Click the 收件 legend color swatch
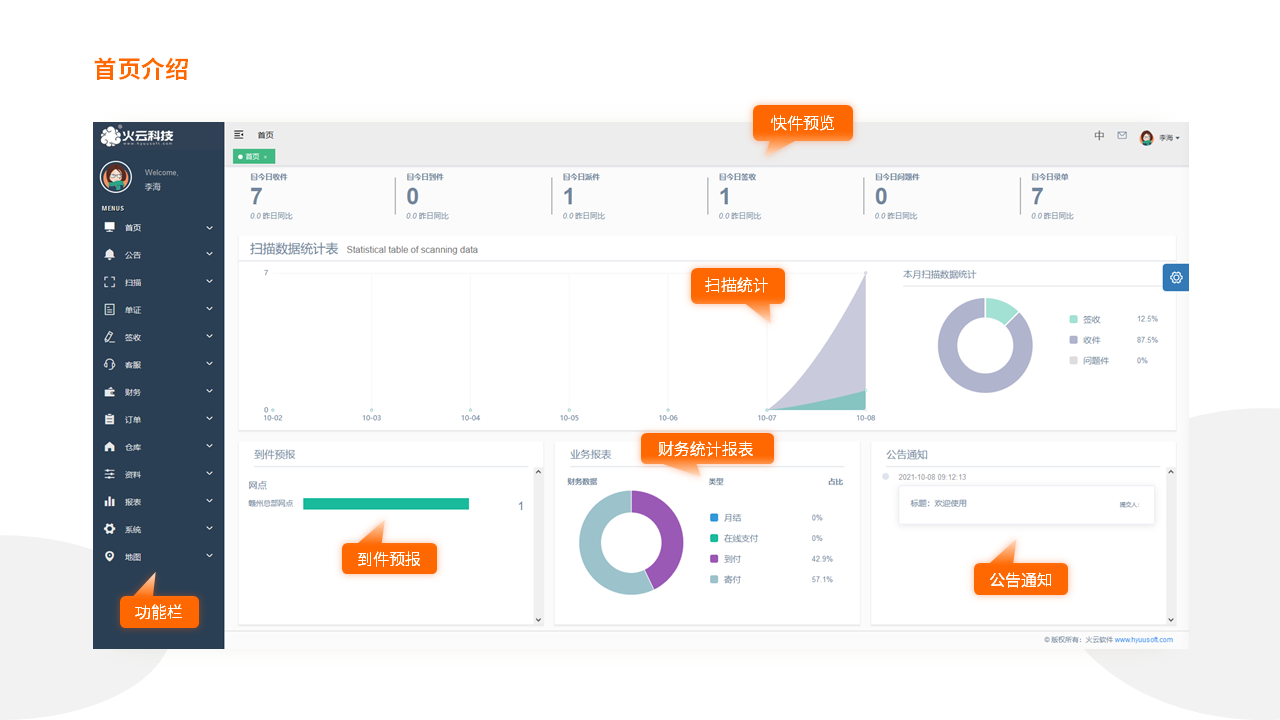Viewport: 1280px width, 720px height. click(x=1073, y=340)
